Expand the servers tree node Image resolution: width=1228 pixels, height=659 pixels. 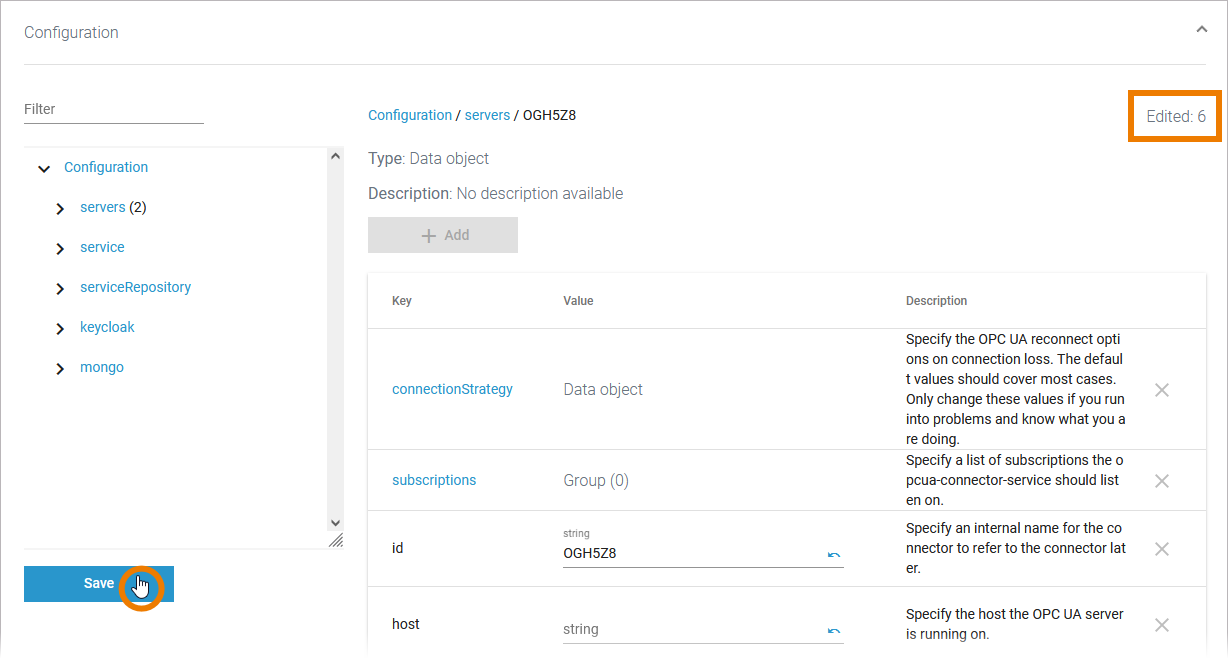(x=61, y=209)
